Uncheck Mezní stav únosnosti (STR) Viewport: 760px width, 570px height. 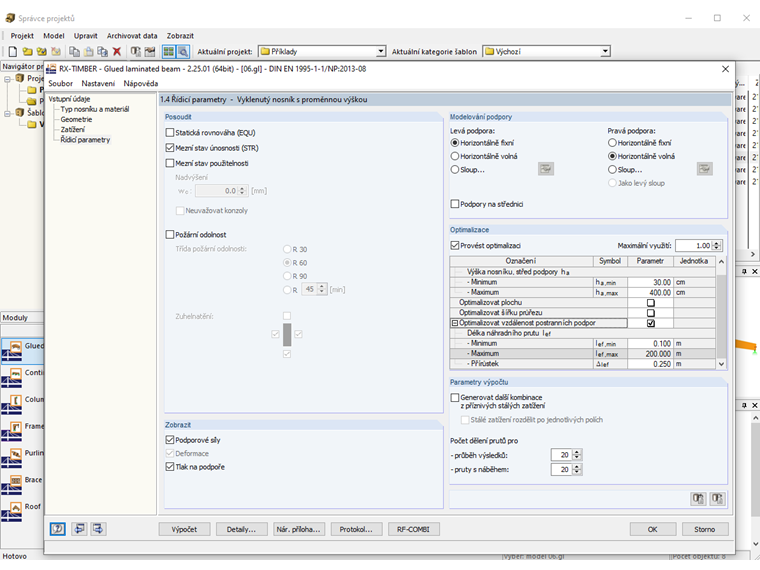click(x=170, y=148)
